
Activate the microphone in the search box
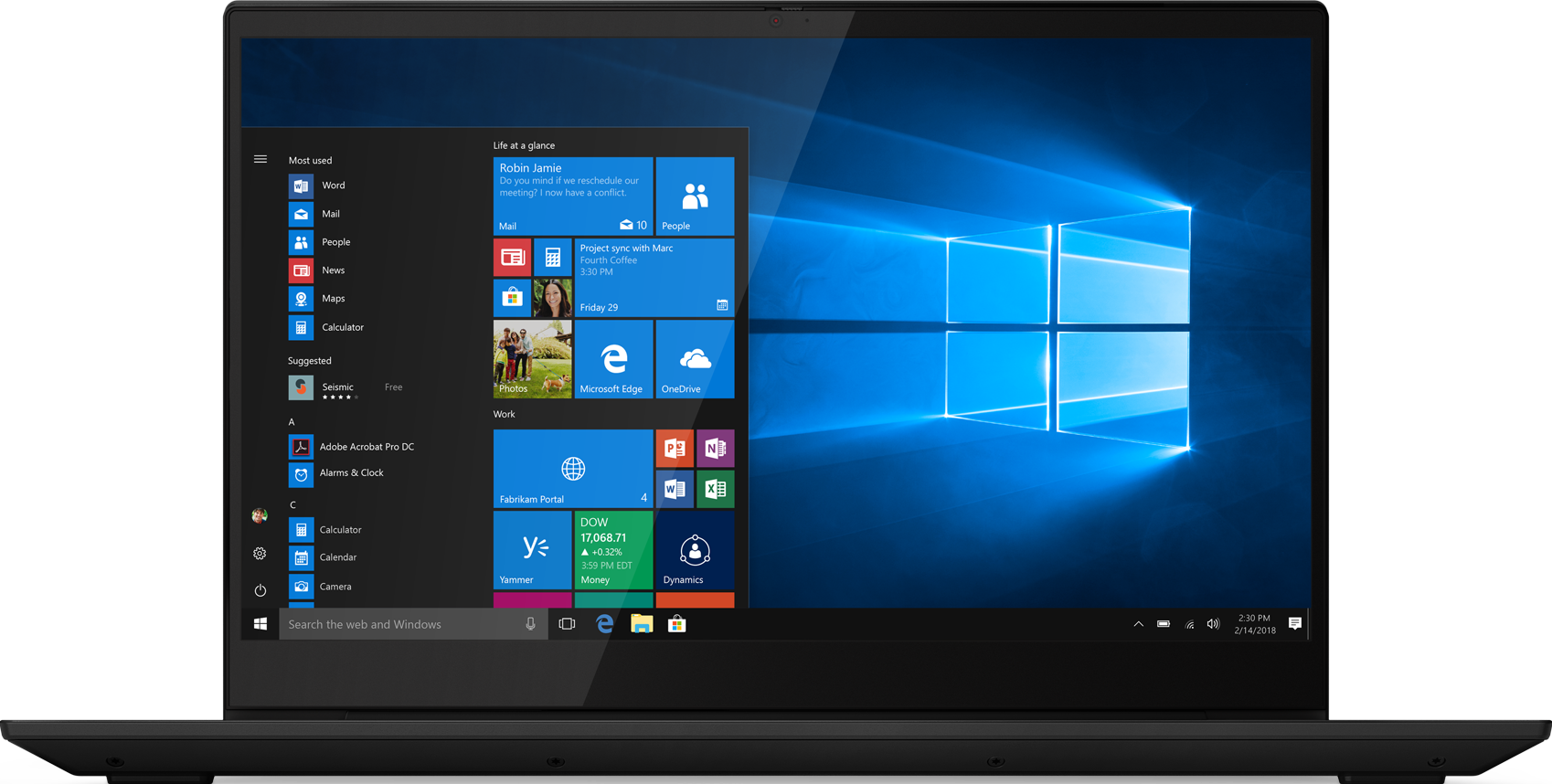click(x=530, y=624)
